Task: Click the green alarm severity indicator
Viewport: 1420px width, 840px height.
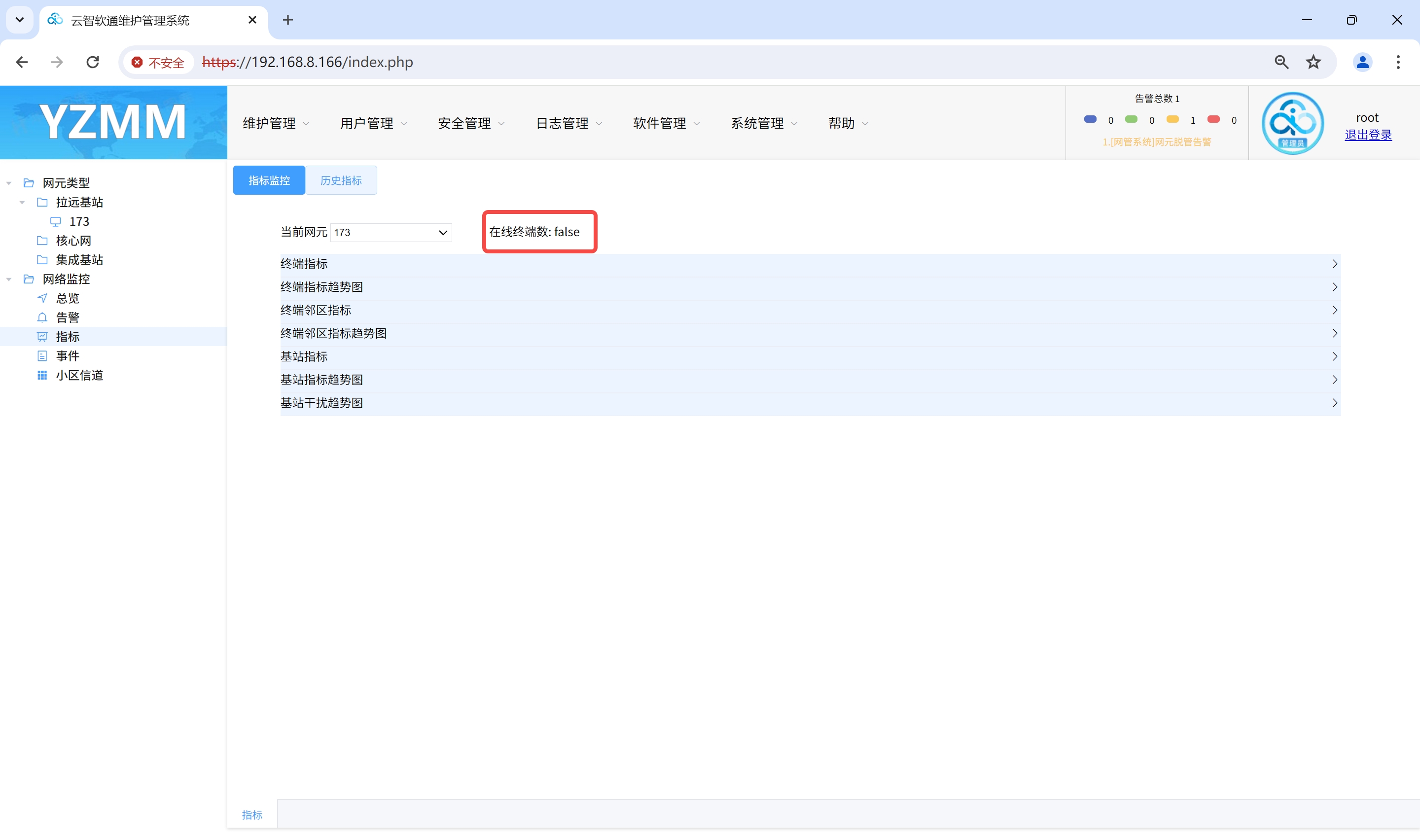Action: [x=1131, y=119]
